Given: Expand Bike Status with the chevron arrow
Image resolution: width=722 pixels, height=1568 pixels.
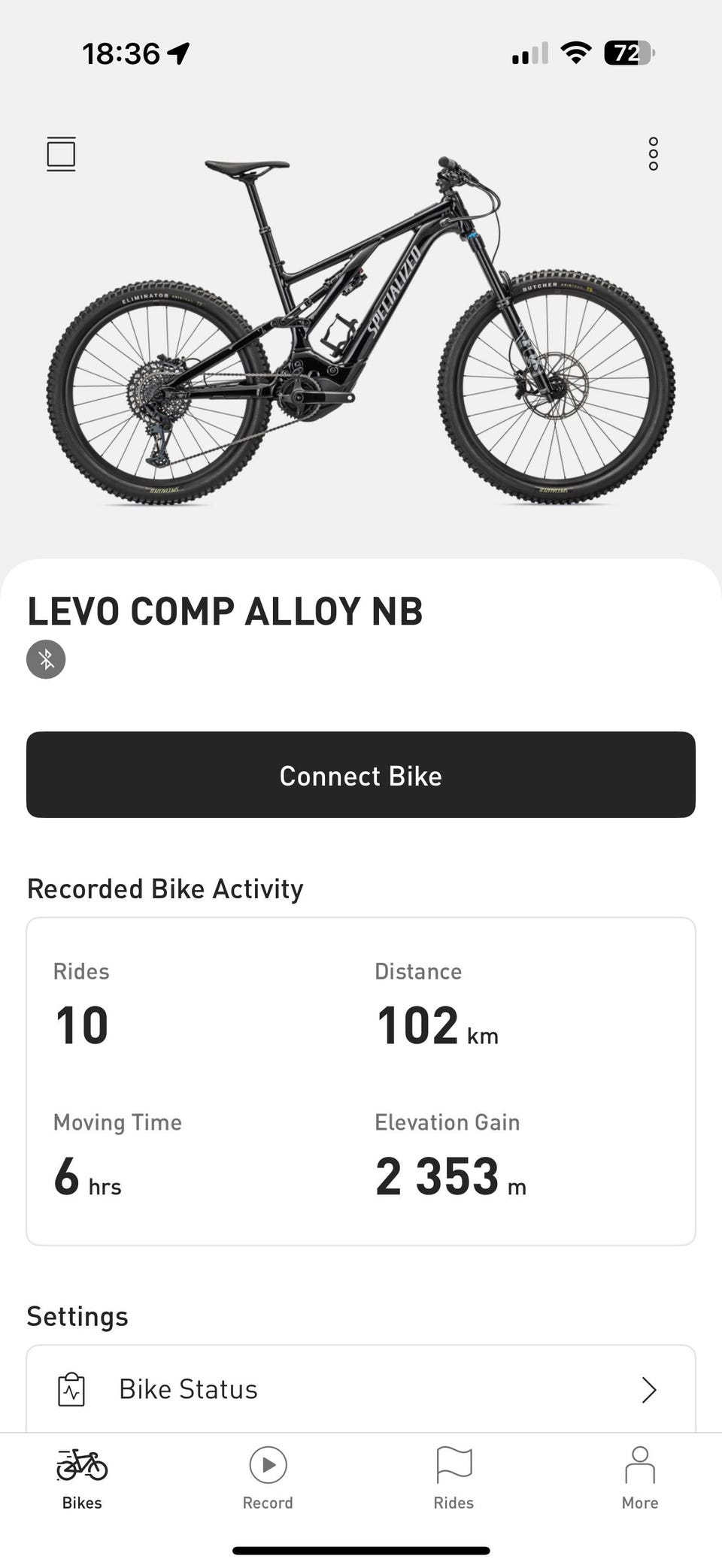Looking at the screenshot, I should (649, 1390).
